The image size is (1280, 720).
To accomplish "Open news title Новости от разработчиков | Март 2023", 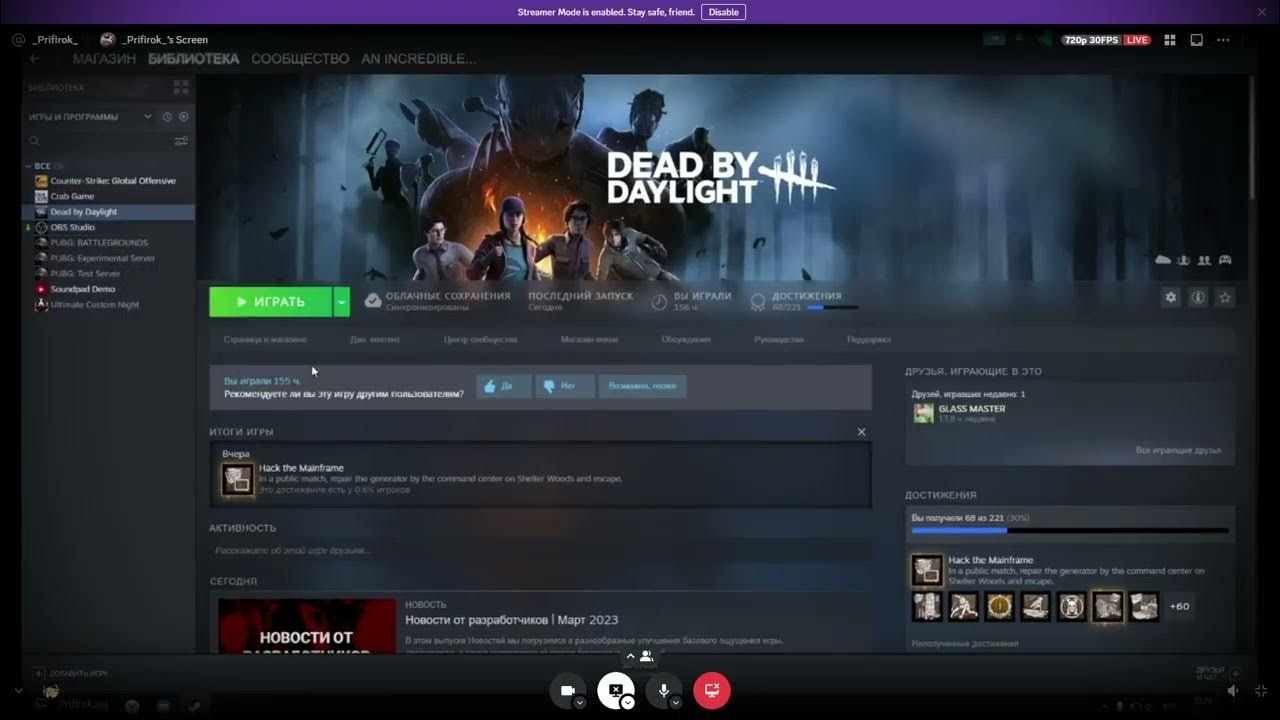I will pos(511,620).
